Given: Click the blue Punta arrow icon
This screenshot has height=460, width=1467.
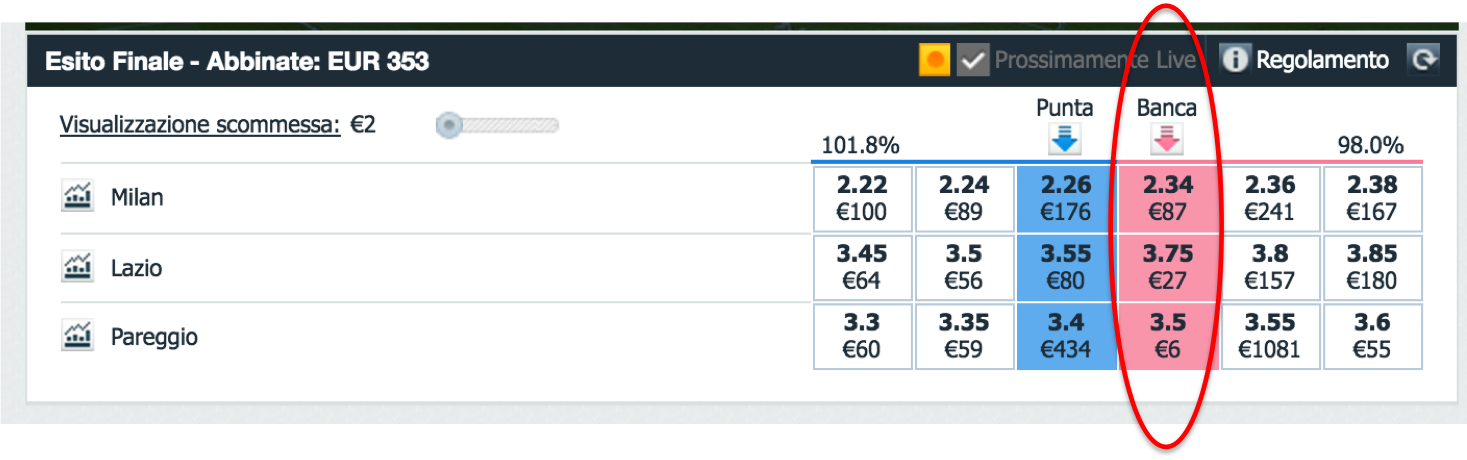Looking at the screenshot, I should [x=1065, y=140].
